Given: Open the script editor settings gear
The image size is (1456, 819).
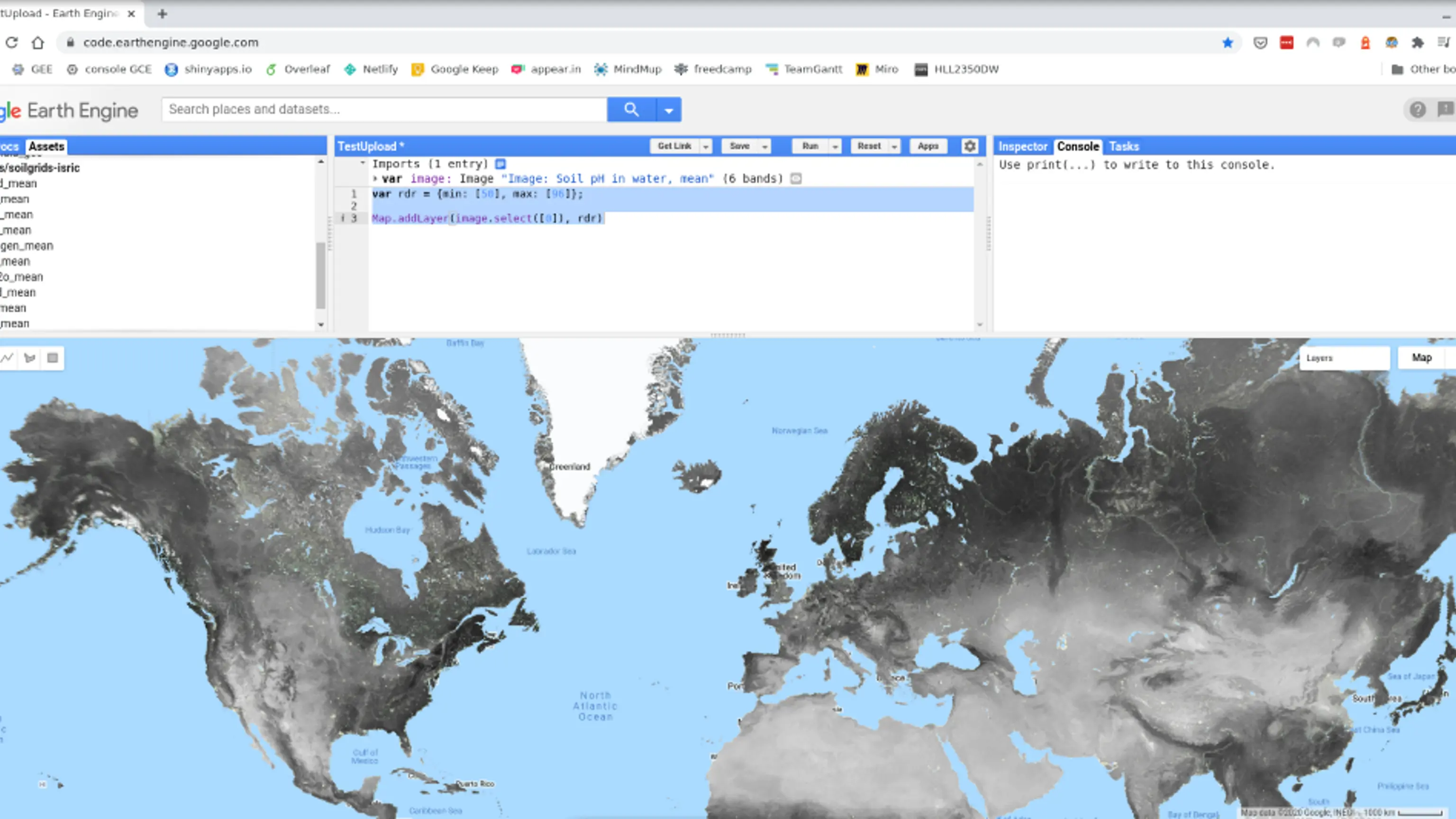Looking at the screenshot, I should [x=969, y=146].
